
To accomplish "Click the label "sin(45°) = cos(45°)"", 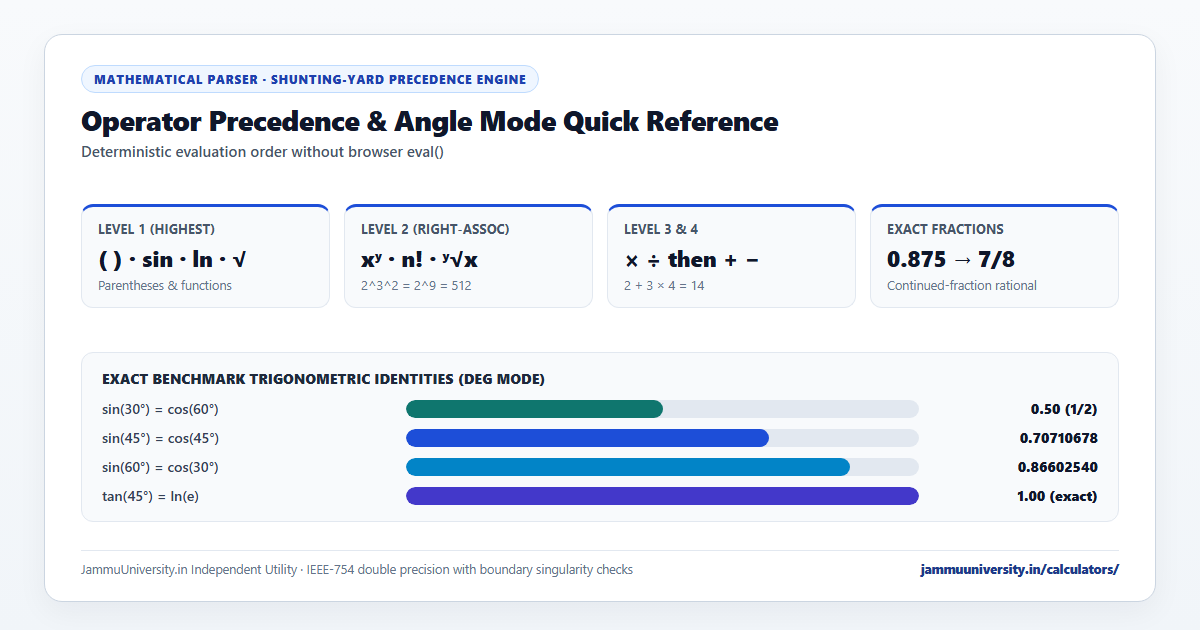I will tap(160, 438).
